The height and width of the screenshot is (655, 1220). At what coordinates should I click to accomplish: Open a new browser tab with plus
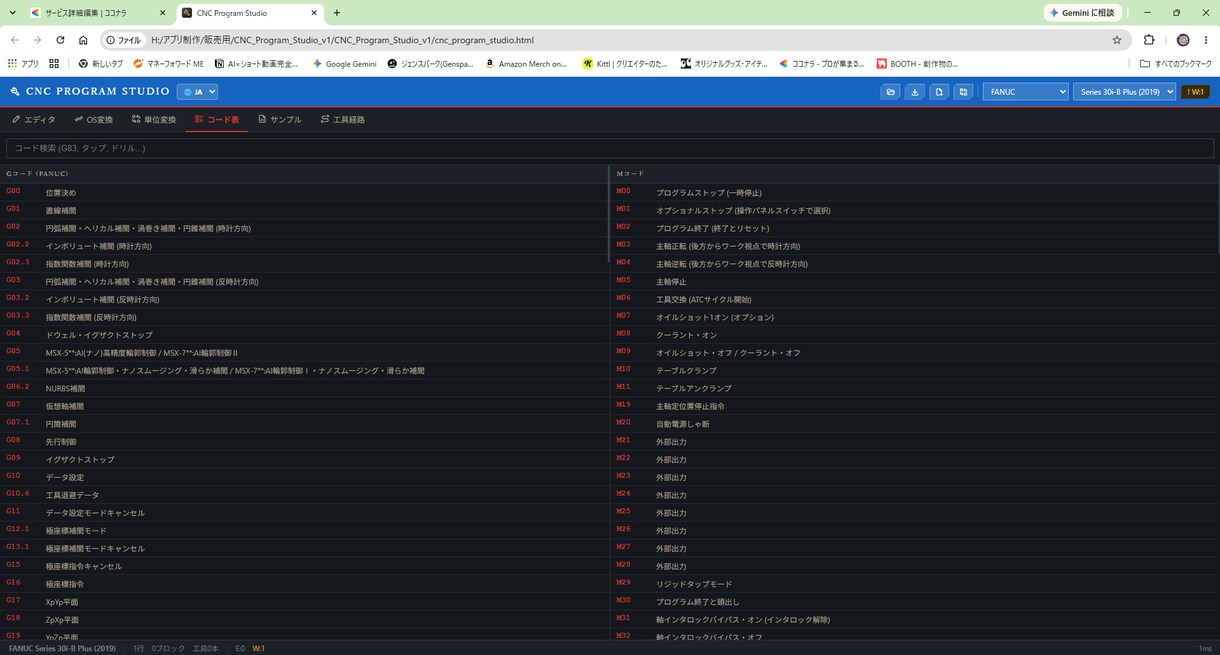click(x=337, y=13)
